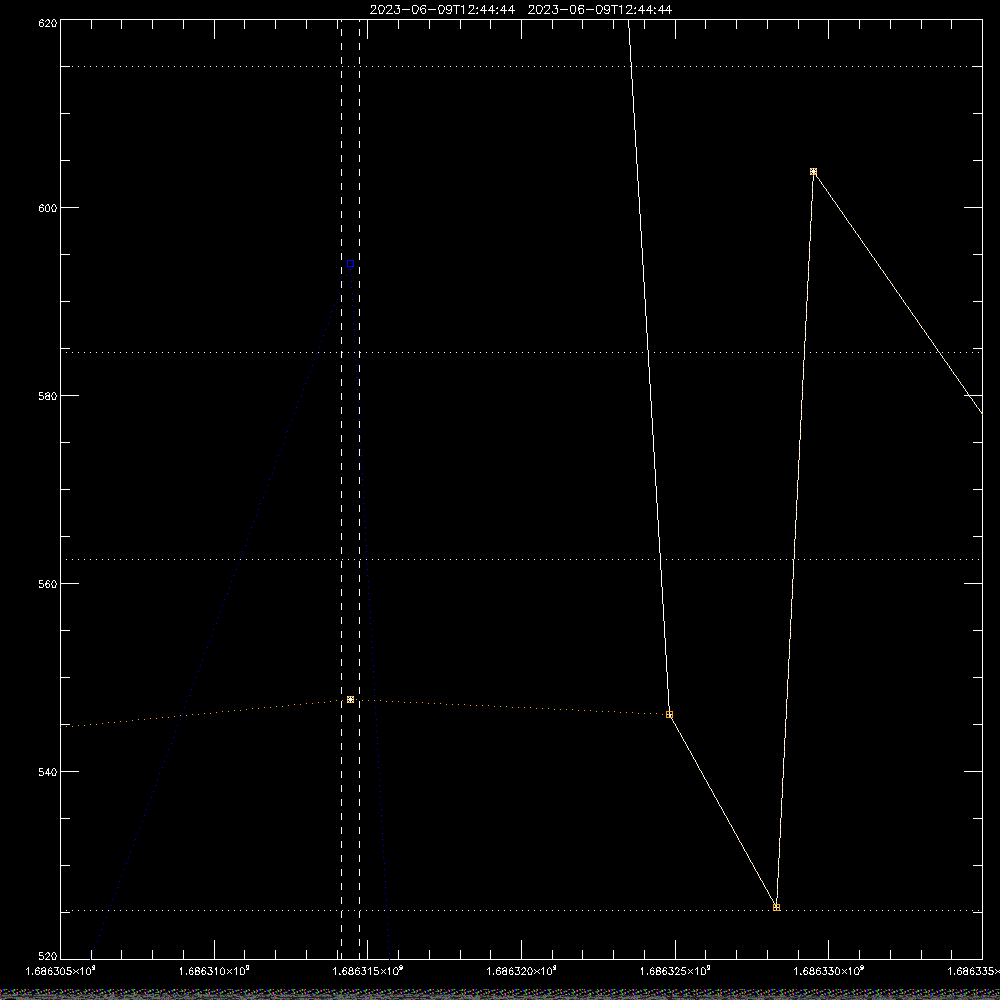Click the x-axis label 1.686330×10⁹
The height and width of the screenshot is (1000, 1000).
(829, 971)
